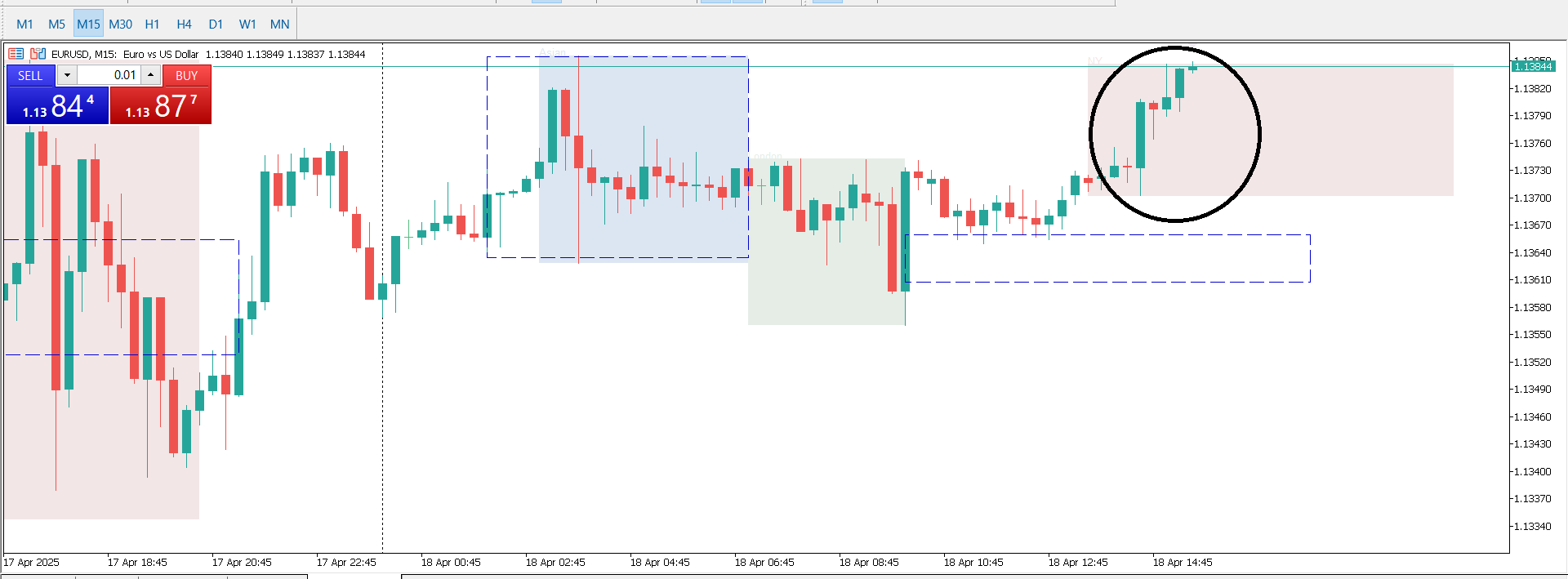1568x579 pixels.
Task: Click the 1.13844 current price label
Action: click(x=1532, y=66)
